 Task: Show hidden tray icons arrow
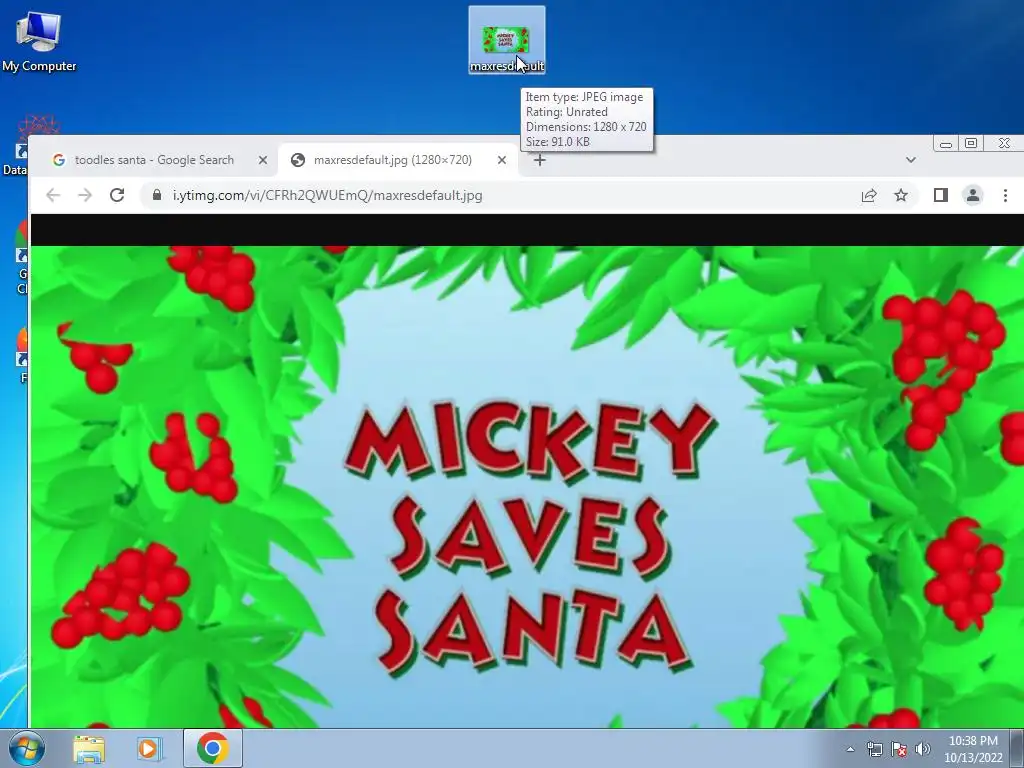point(850,749)
